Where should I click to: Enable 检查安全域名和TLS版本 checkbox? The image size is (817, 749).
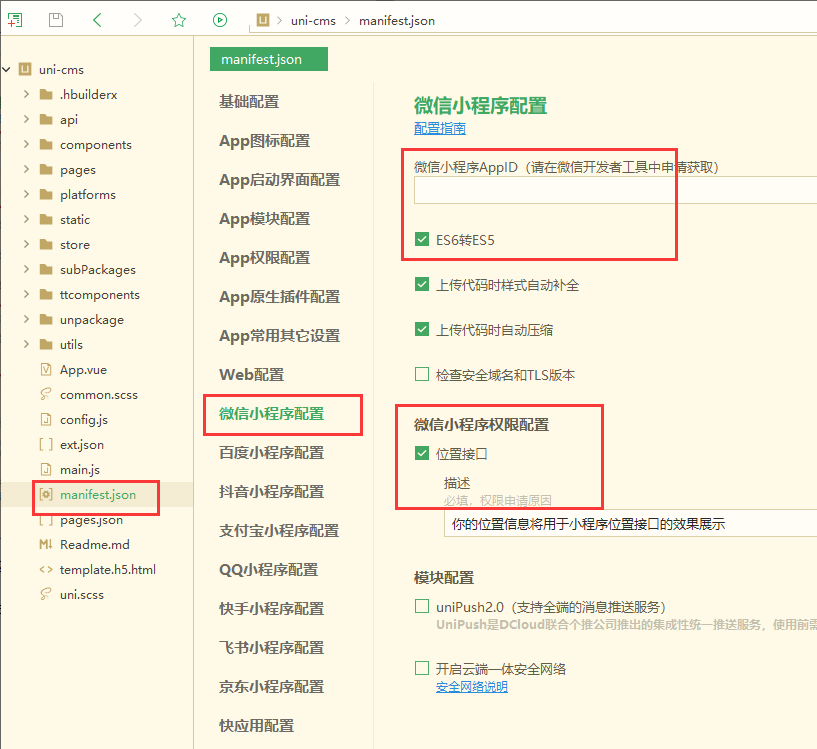tap(422, 375)
